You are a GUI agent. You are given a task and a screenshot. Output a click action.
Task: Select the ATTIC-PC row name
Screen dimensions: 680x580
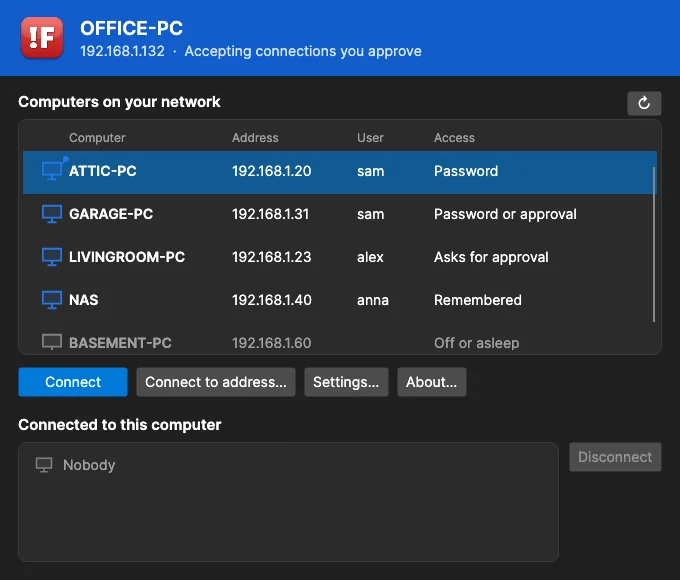point(103,171)
